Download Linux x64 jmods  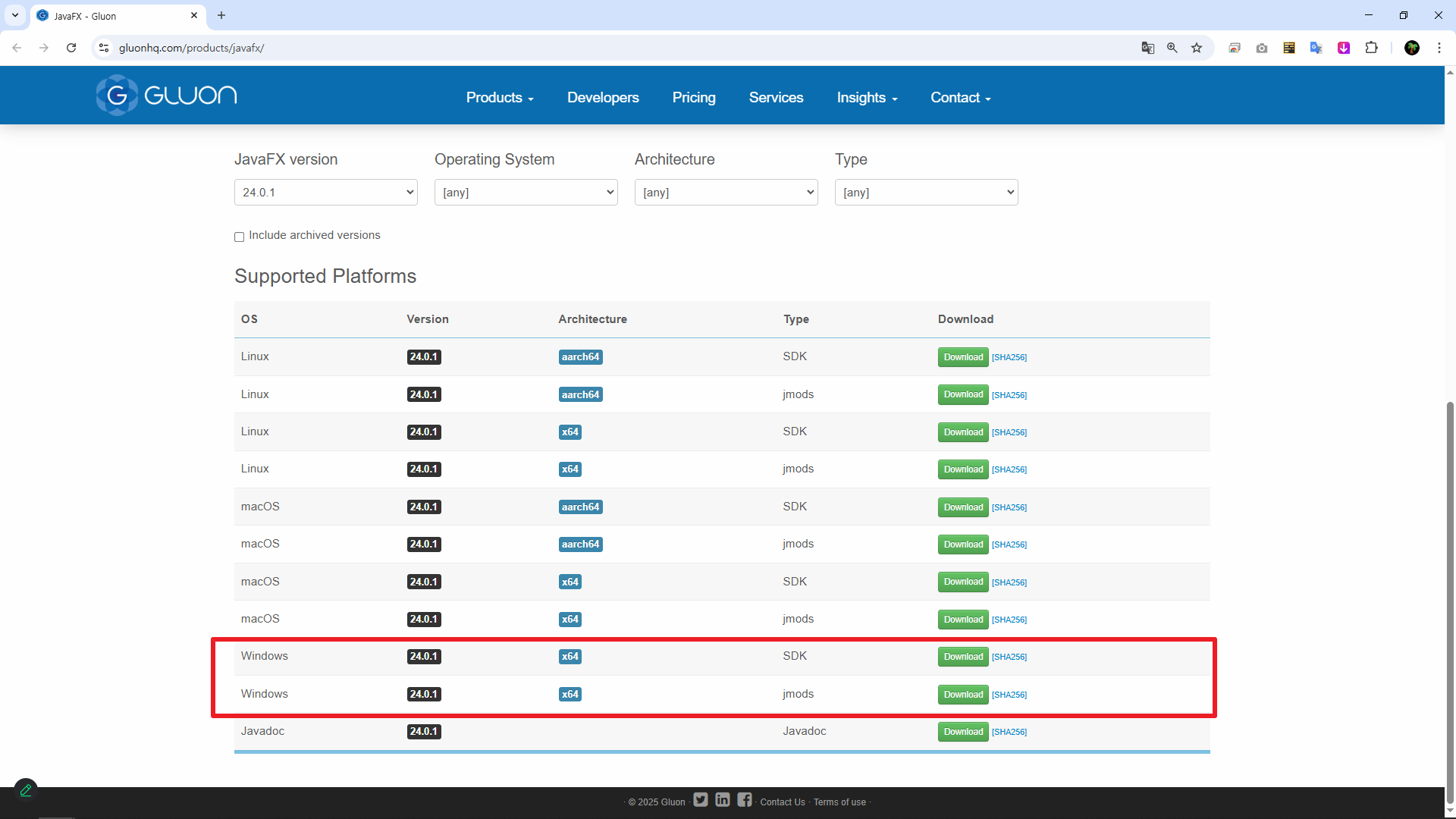point(963,469)
